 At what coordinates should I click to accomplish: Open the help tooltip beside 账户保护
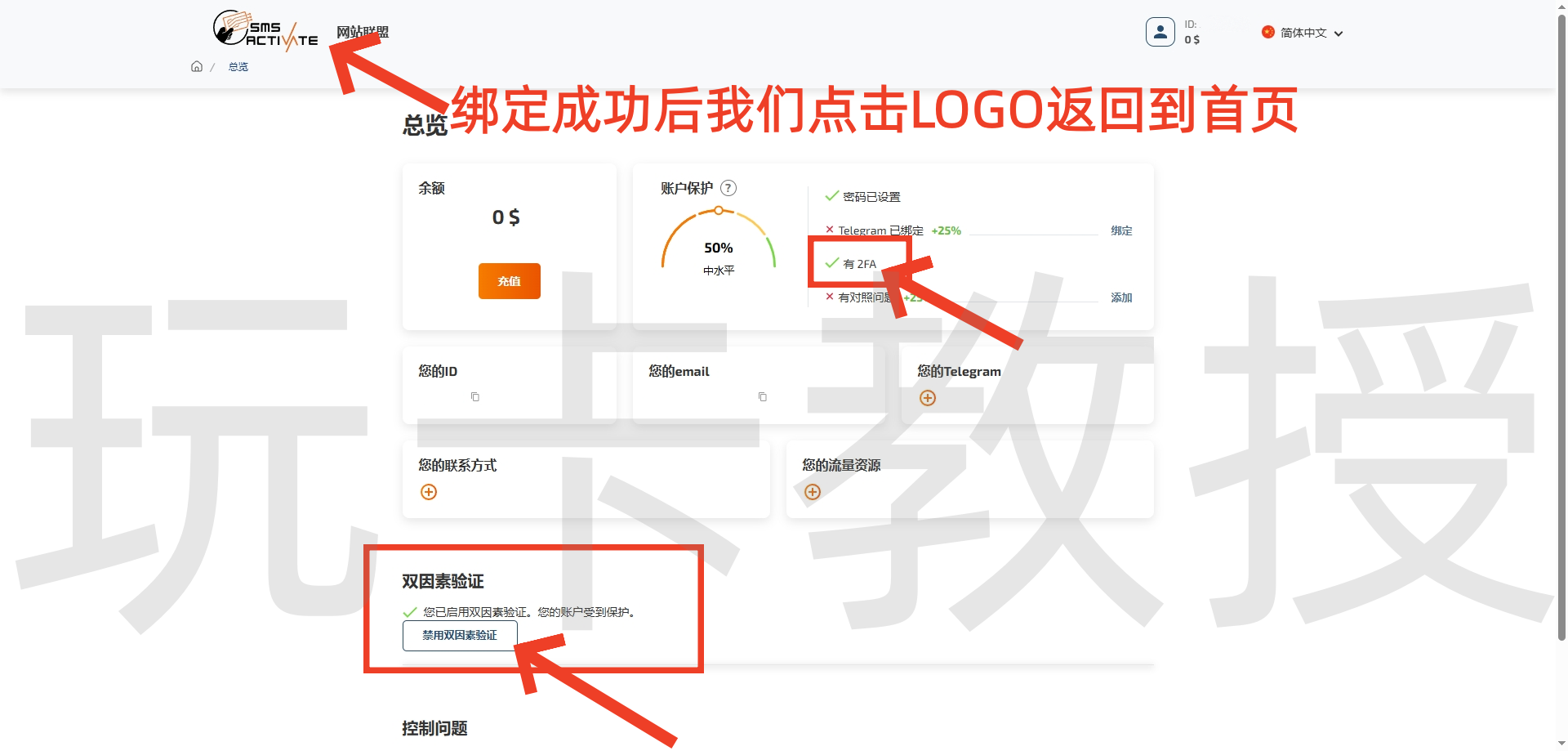point(728,187)
